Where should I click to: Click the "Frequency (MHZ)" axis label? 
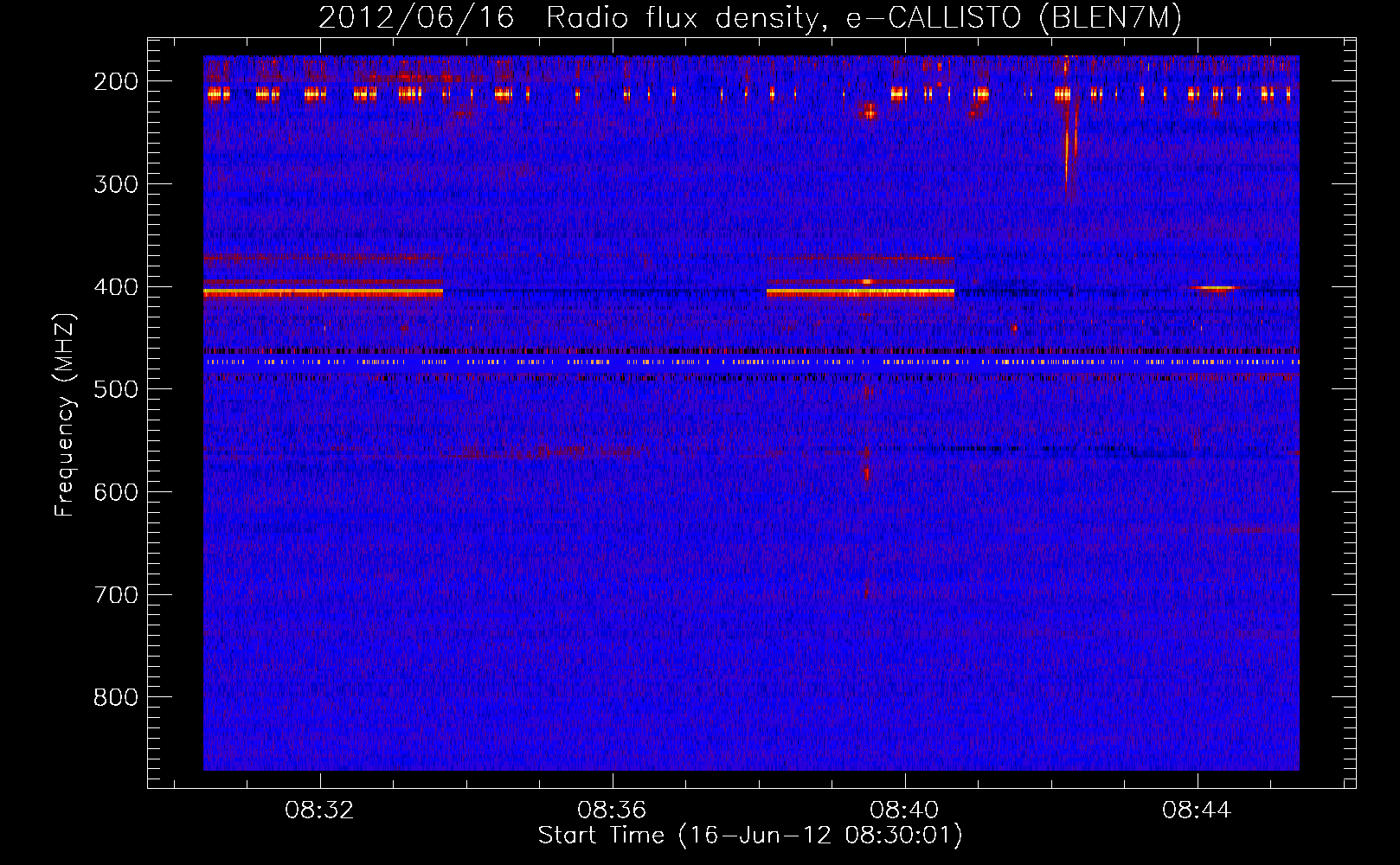[x=65, y=415]
